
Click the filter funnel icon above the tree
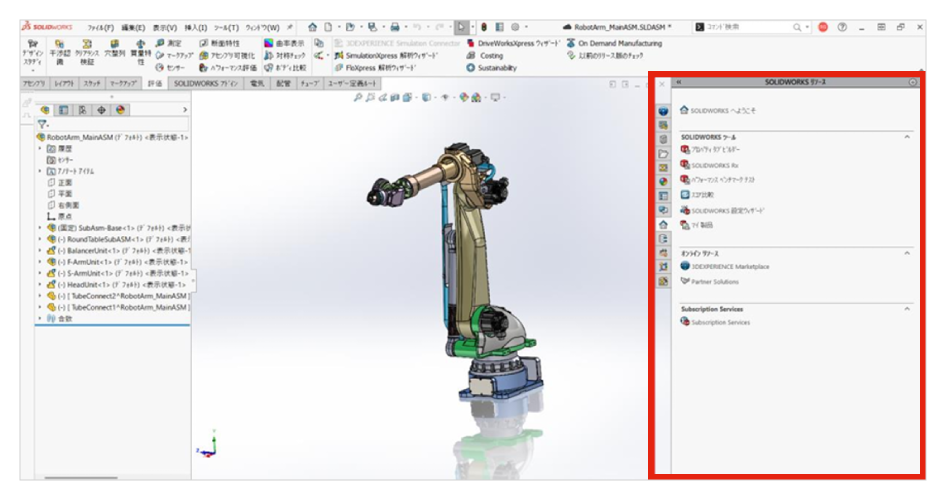(42, 123)
